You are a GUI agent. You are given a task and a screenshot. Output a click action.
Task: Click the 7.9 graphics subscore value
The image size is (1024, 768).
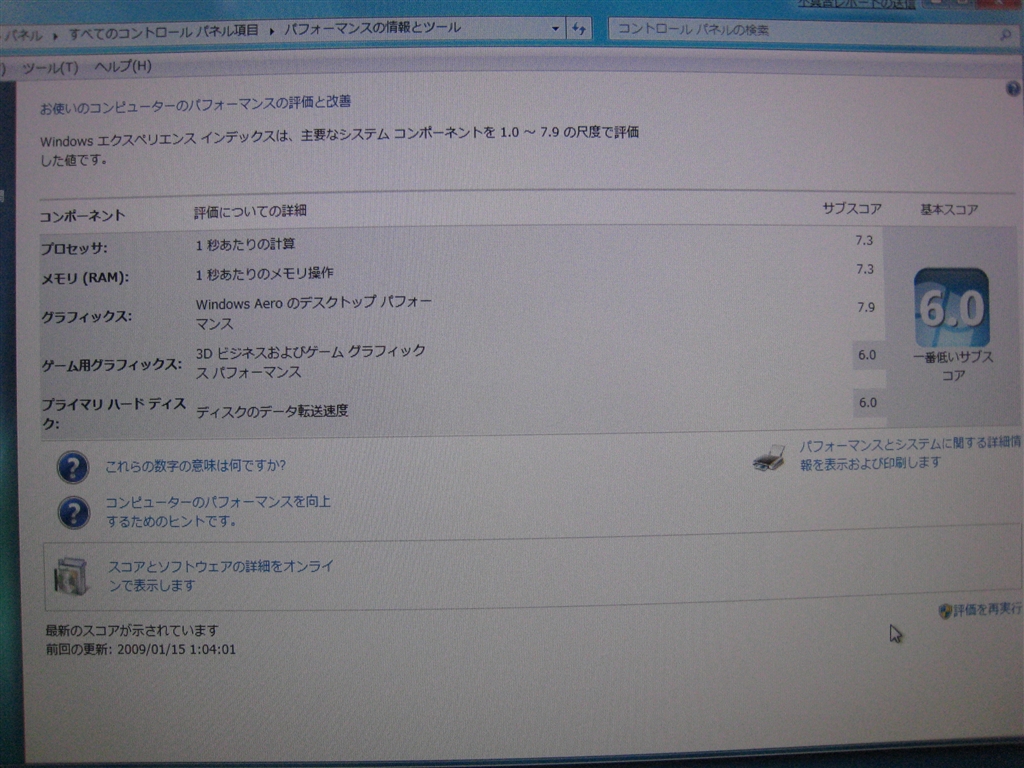(x=866, y=307)
